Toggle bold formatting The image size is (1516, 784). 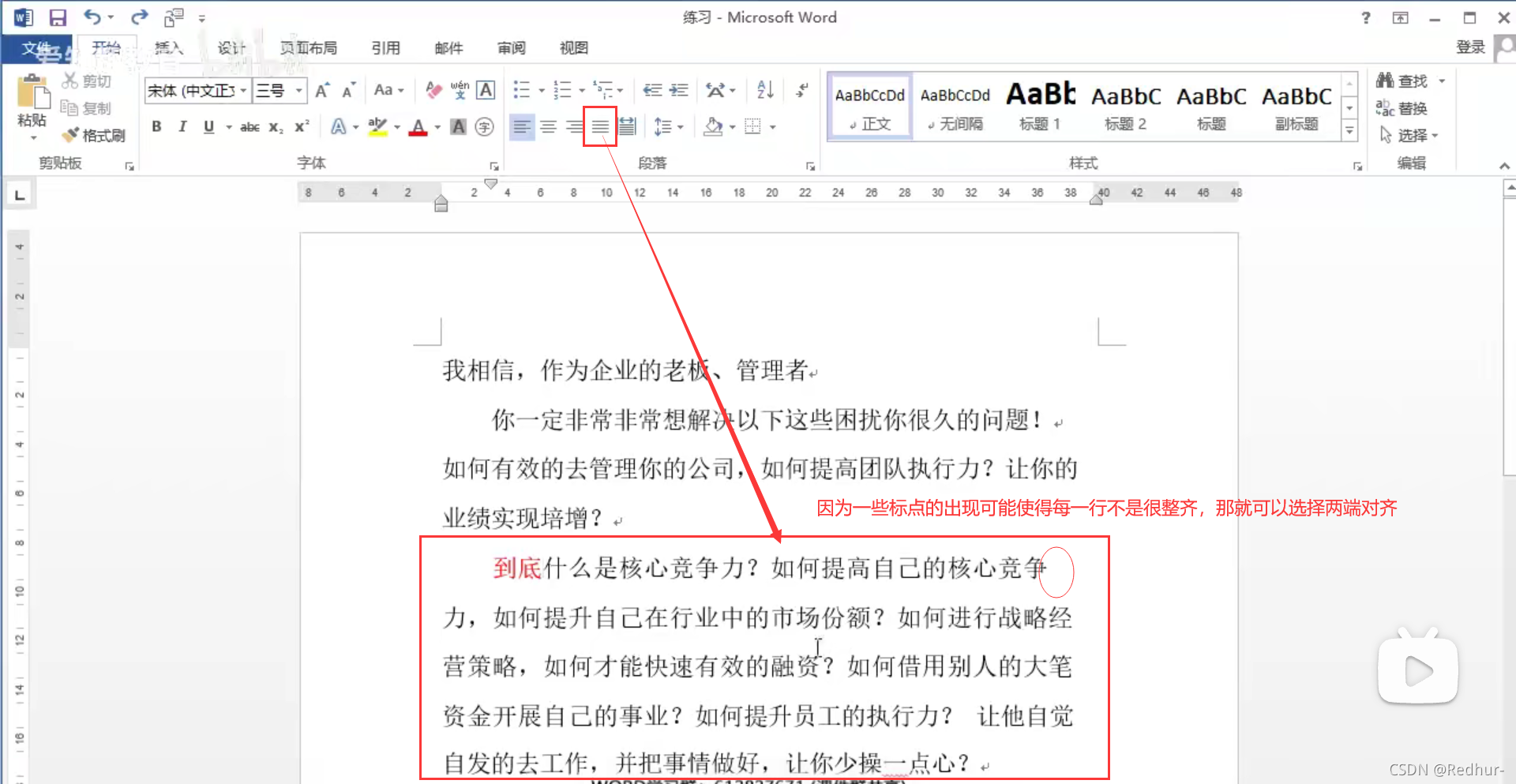pos(156,126)
